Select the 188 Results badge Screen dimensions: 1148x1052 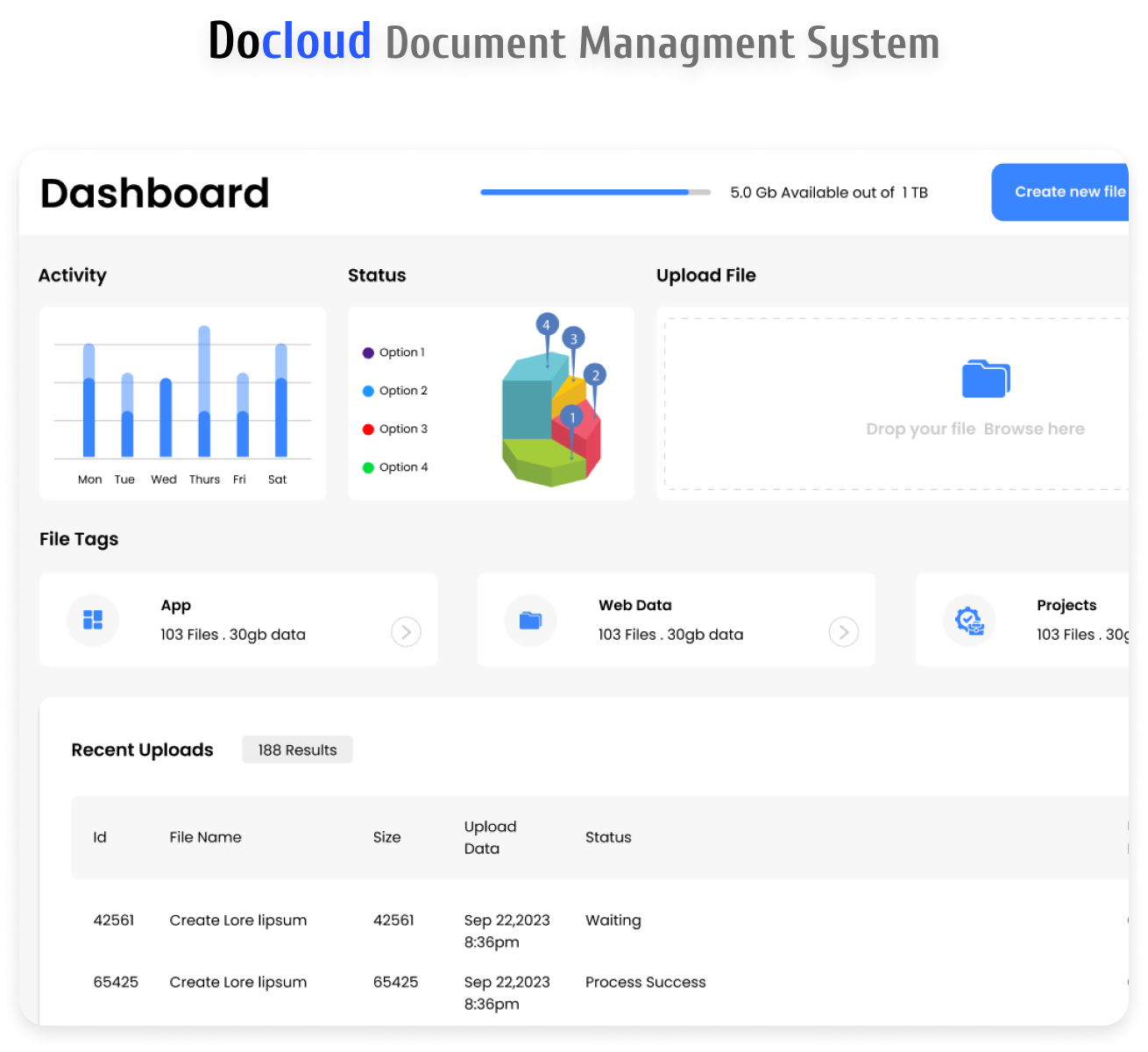tap(297, 750)
